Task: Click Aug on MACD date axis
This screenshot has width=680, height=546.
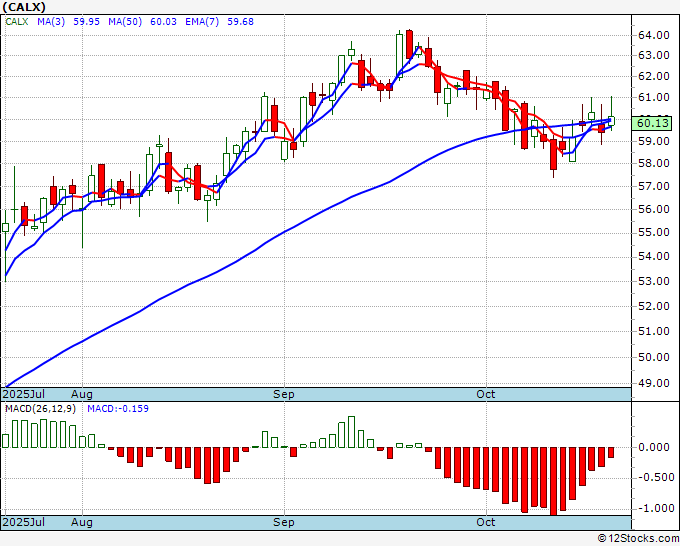Action: (82, 522)
